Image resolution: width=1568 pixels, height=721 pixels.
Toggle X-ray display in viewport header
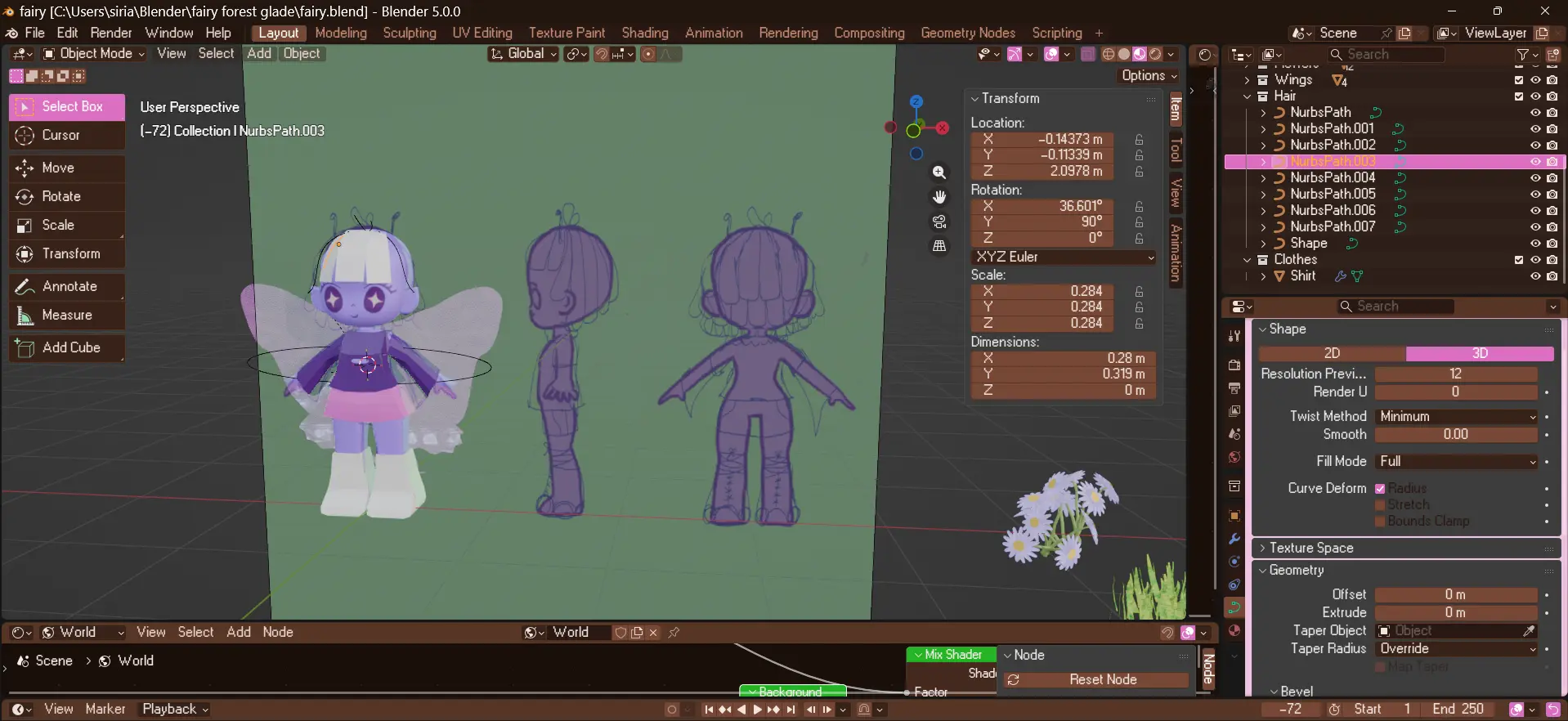1088,54
